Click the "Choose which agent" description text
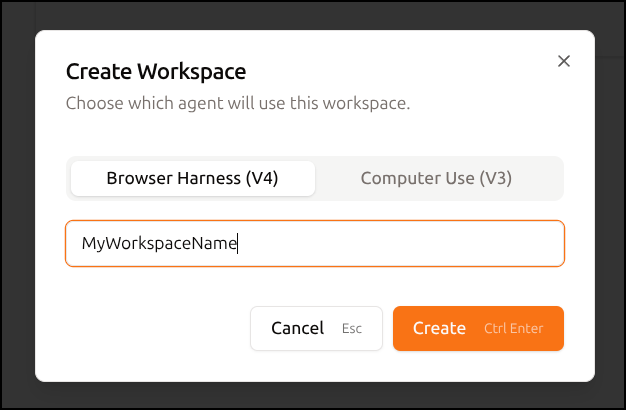Screen dimensions: 626x410 click(238, 103)
